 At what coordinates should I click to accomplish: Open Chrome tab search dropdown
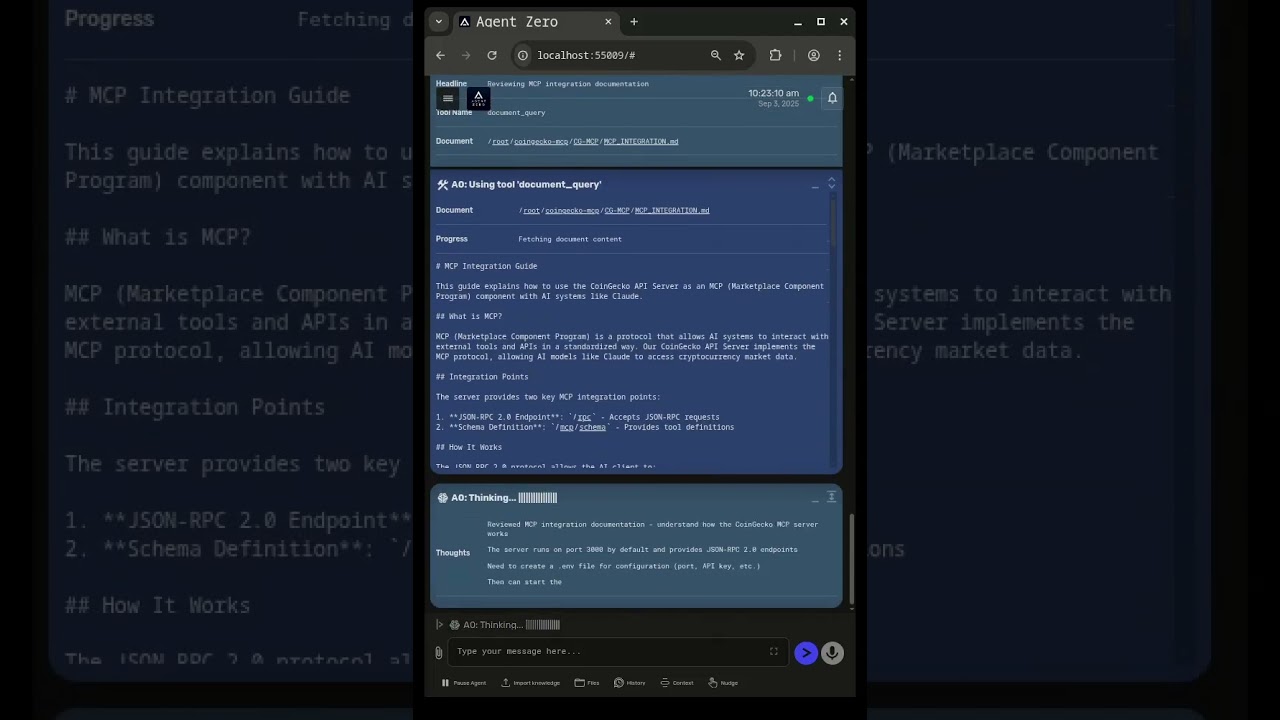(x=438, y=22)
